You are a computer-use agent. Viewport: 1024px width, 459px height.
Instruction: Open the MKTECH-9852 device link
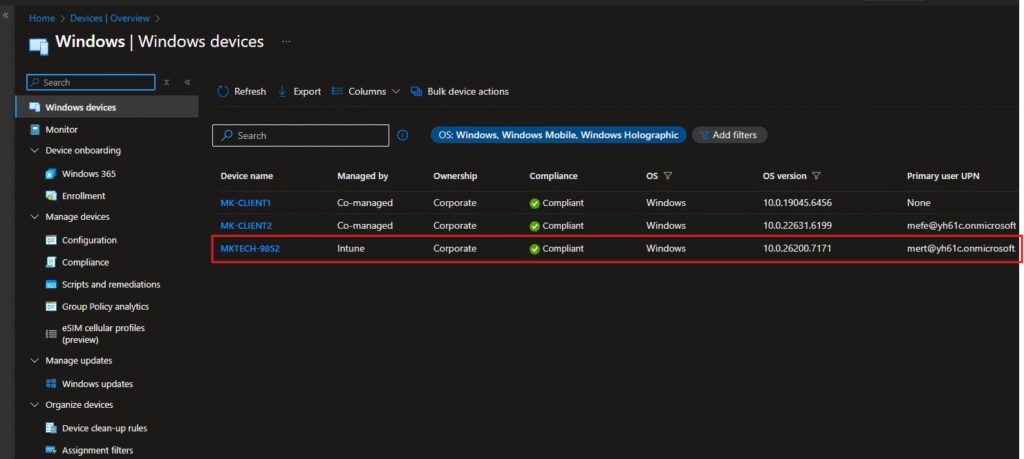point(250,248)
